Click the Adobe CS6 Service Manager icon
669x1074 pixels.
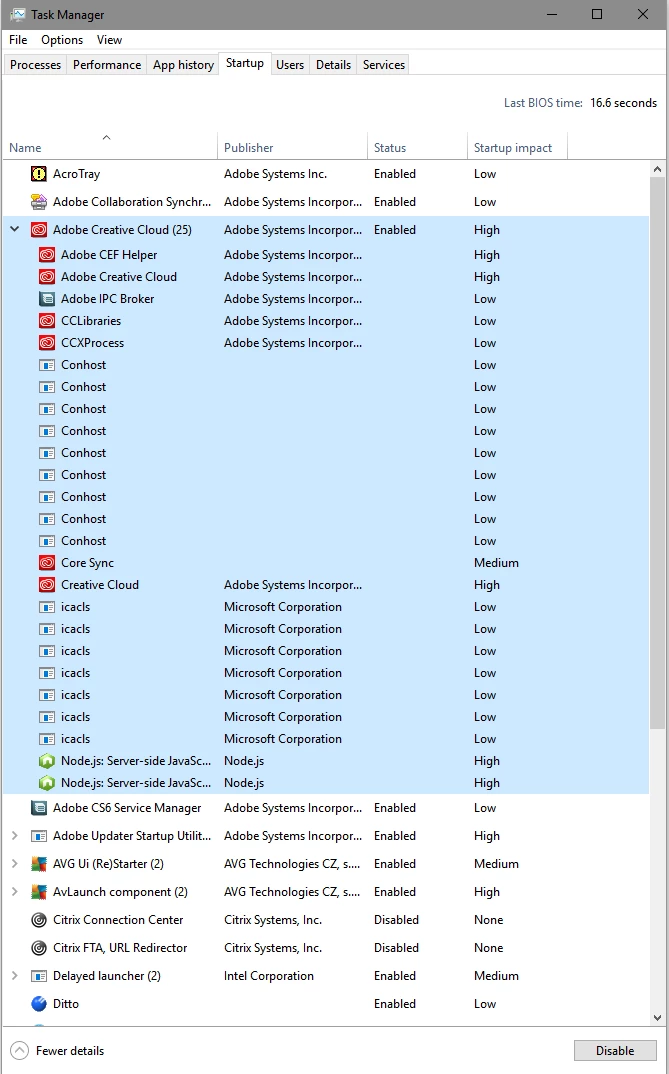point(39,808)
